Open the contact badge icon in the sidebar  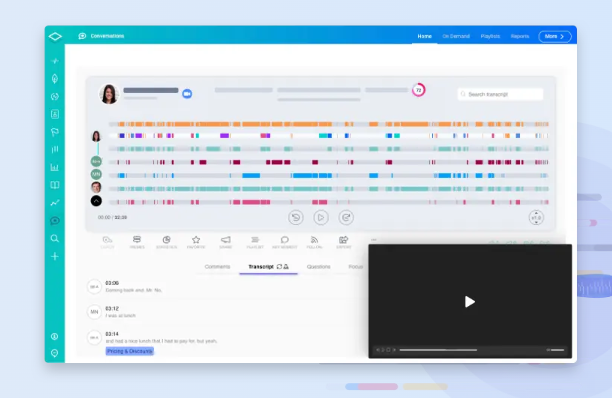55,114
